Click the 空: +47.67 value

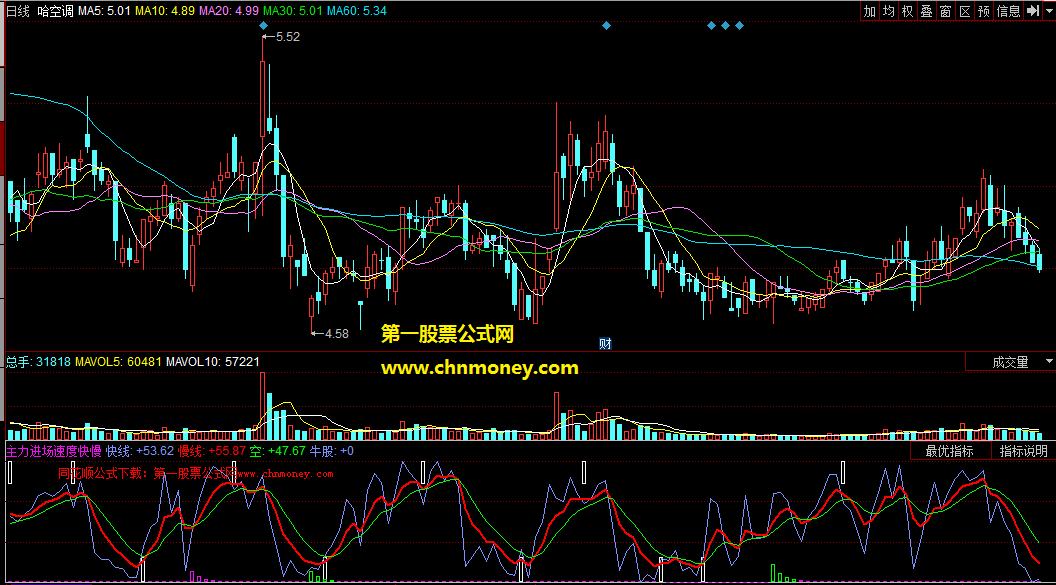277,451
